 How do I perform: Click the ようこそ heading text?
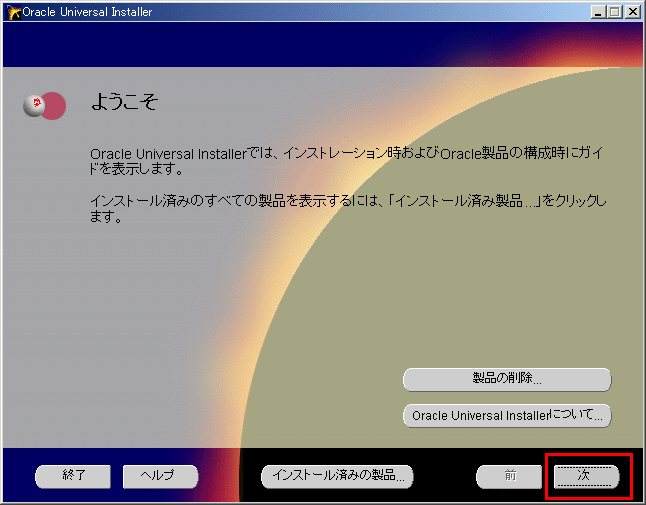(124, 101)
